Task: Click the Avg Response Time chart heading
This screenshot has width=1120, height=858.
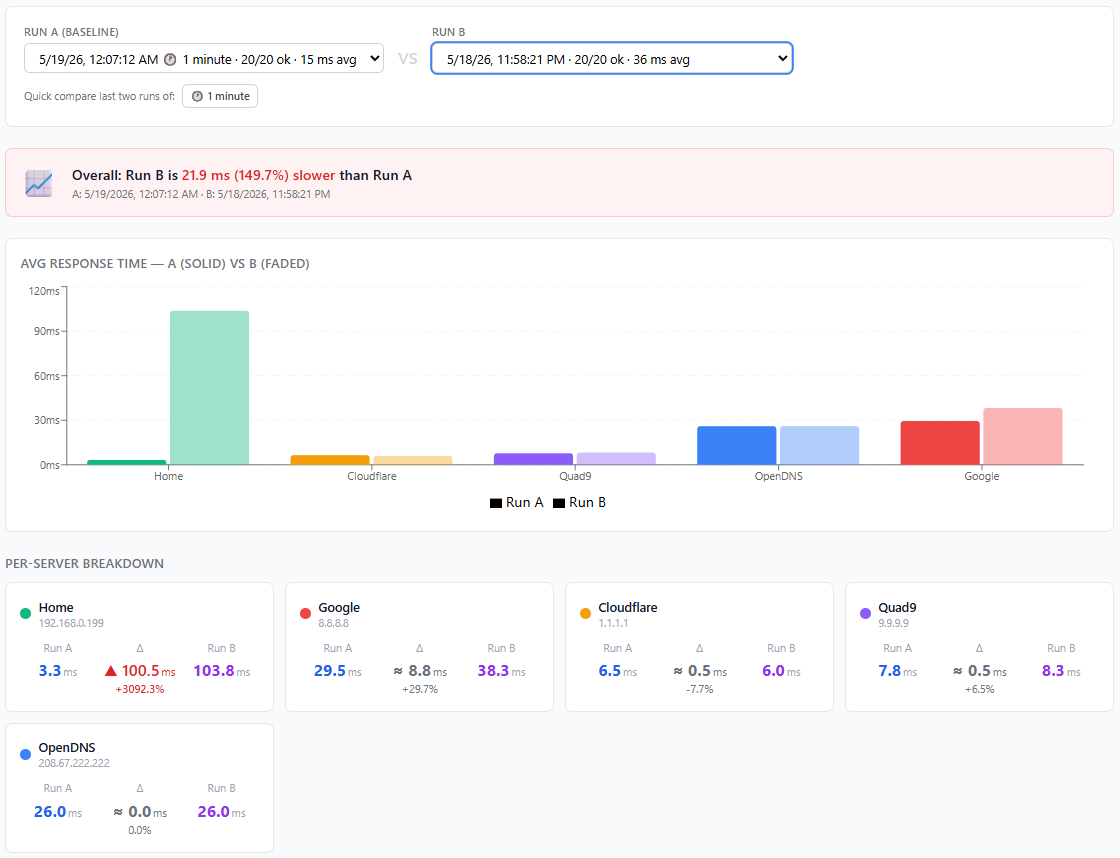Action: pos(165,264)
